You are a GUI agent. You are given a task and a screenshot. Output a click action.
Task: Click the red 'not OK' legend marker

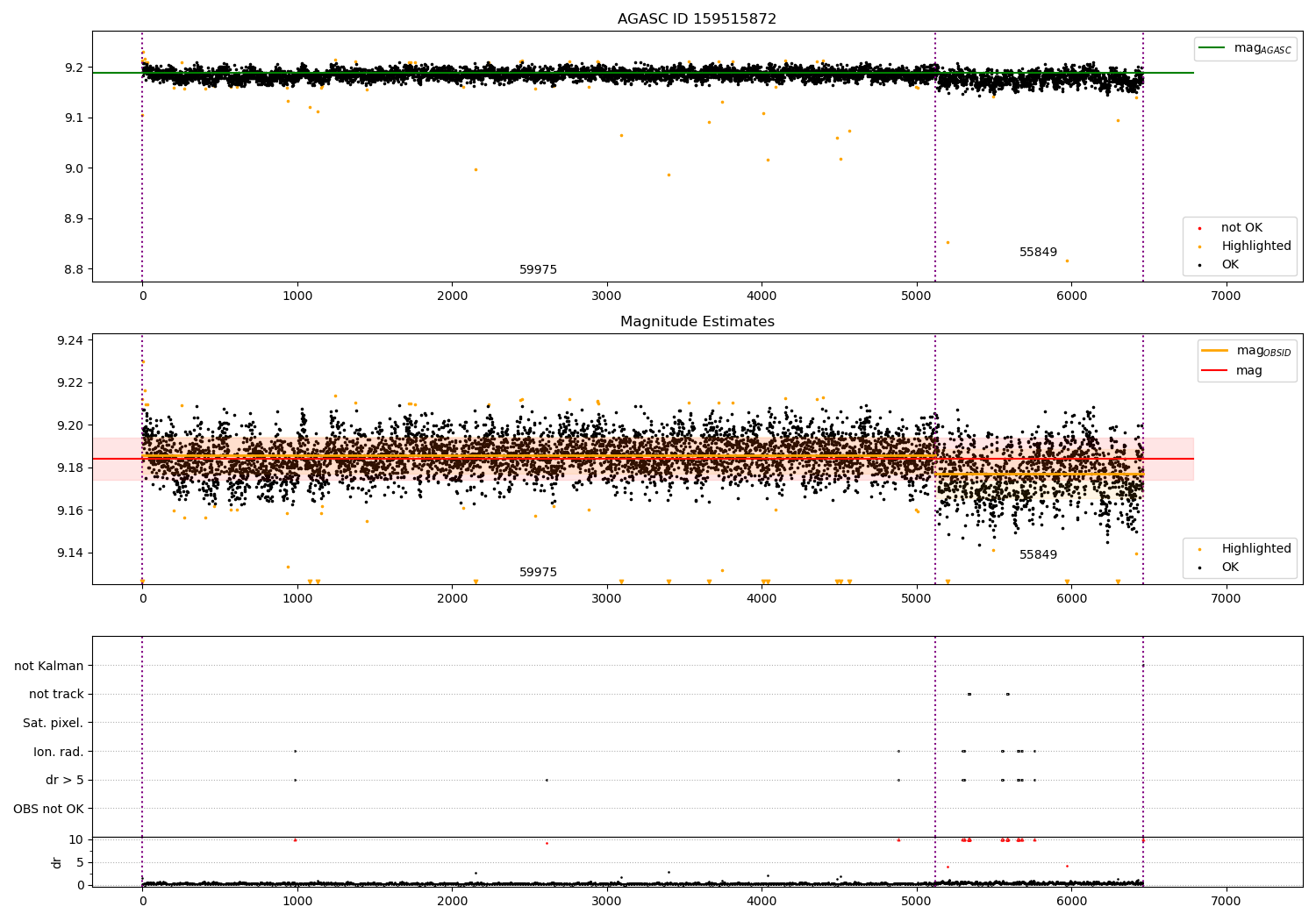1199,228
